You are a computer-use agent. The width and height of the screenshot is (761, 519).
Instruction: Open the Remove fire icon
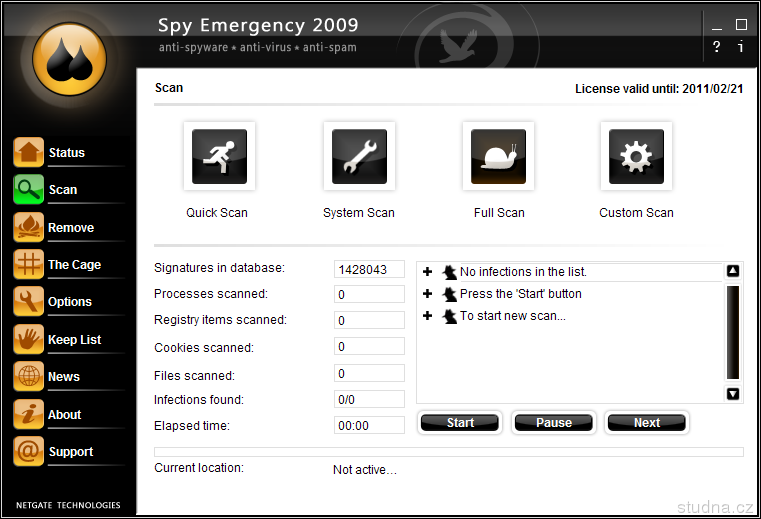pos(28,227)
